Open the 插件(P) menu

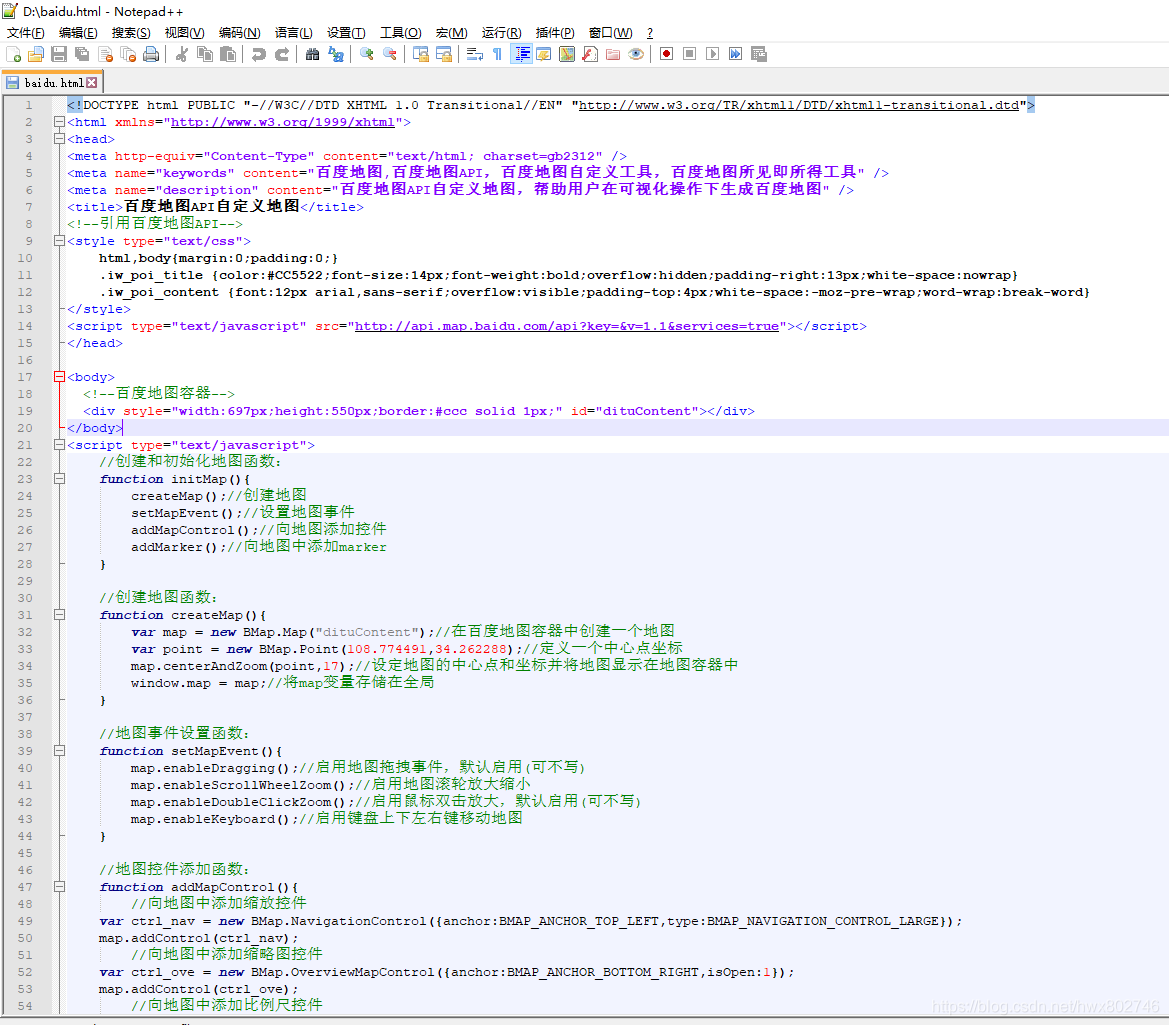pyautogui.click(x=555, y=33)
